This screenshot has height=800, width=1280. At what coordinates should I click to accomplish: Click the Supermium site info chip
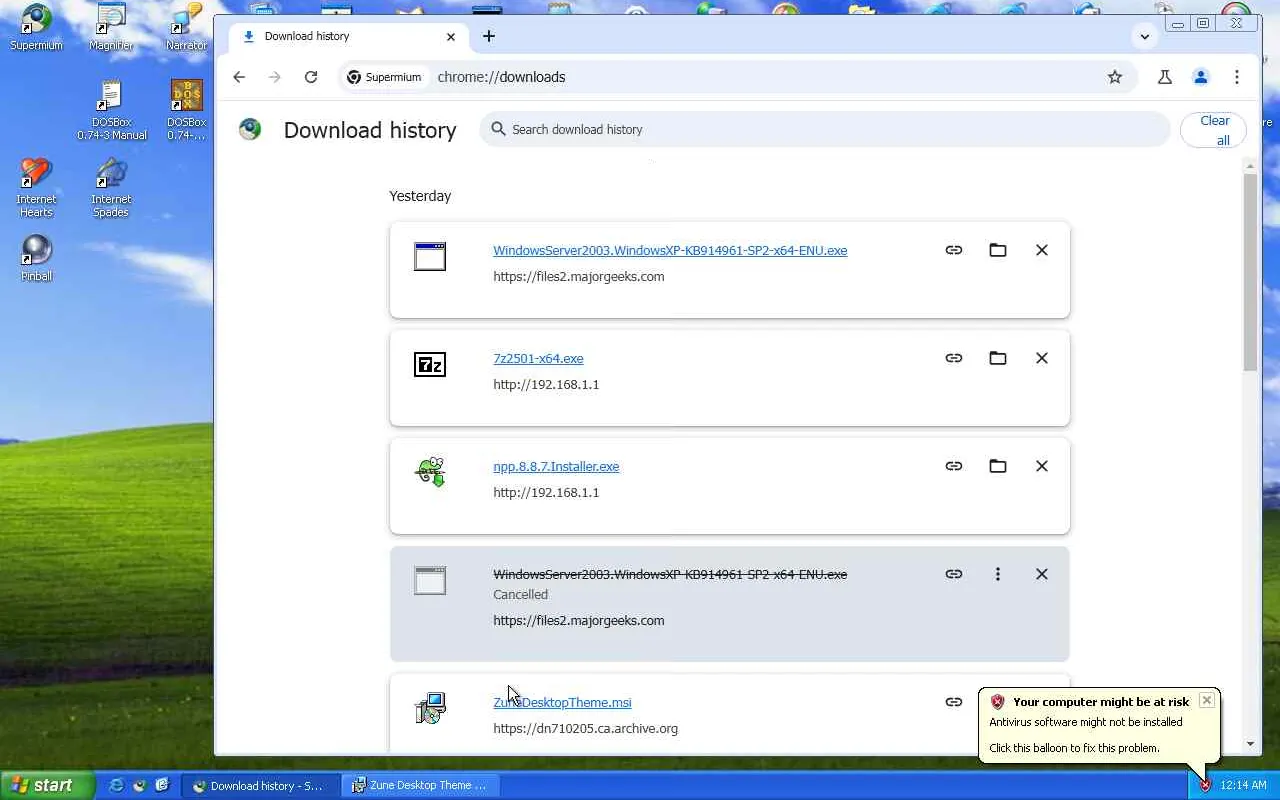(385, 77)
